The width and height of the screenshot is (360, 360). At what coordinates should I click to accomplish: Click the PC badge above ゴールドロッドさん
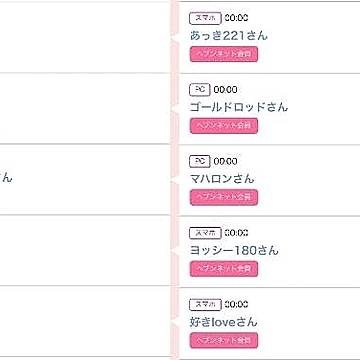(200, 90)
